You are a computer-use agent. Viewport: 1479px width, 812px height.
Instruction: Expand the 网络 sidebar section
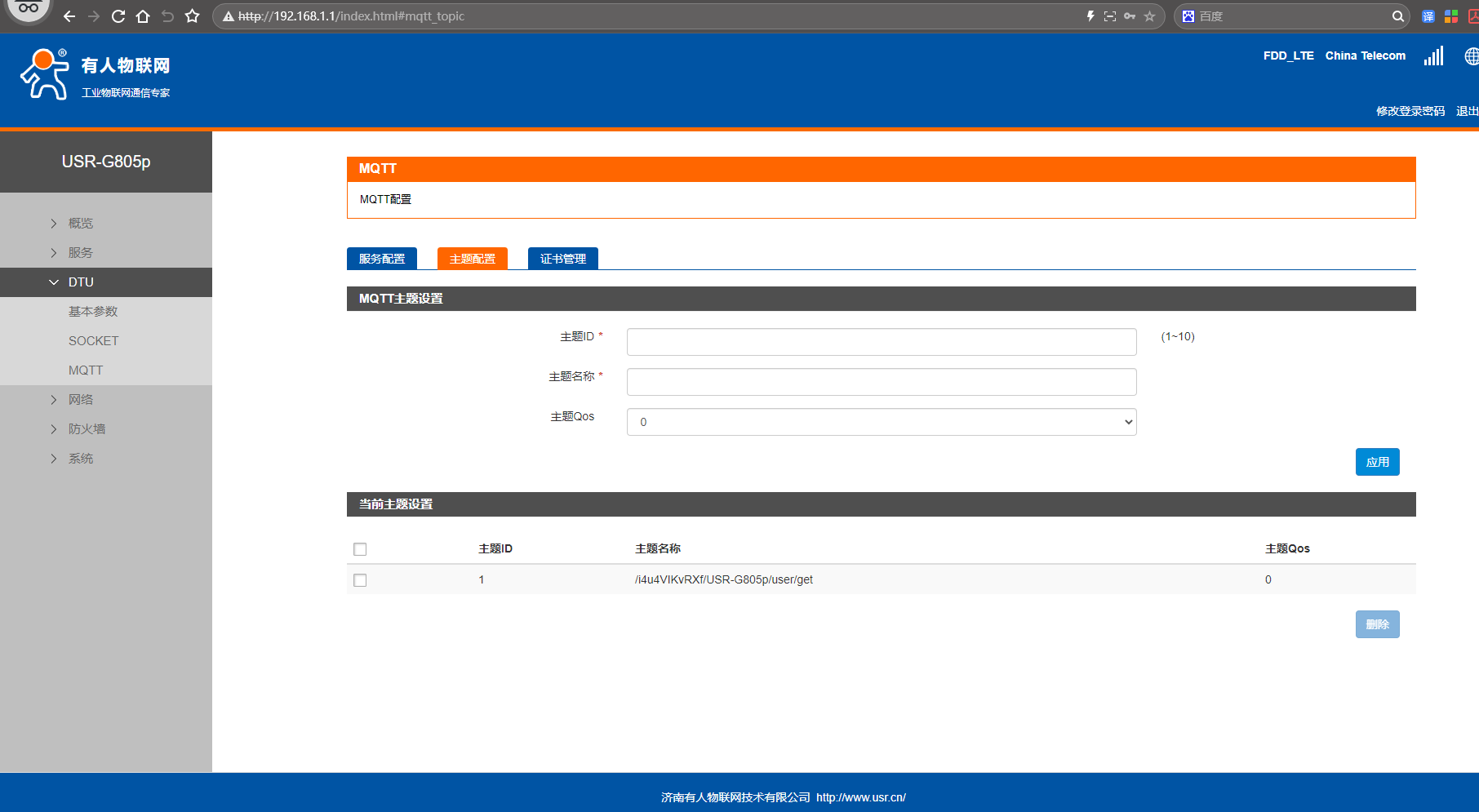[81, 400]
